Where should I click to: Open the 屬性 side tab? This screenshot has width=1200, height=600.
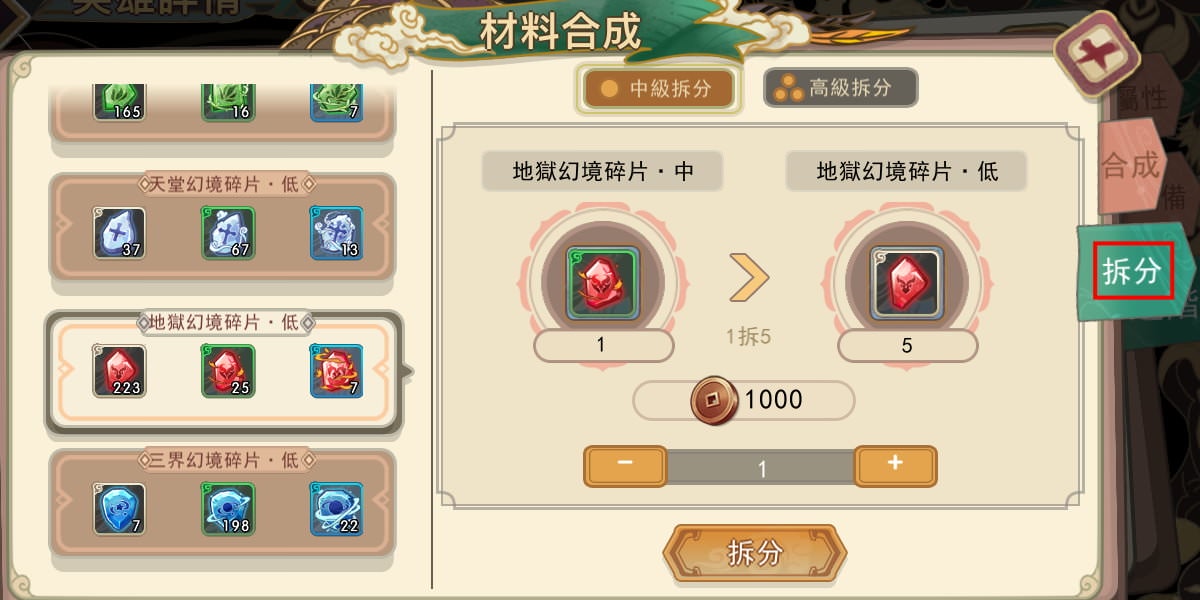(1139, 98)
